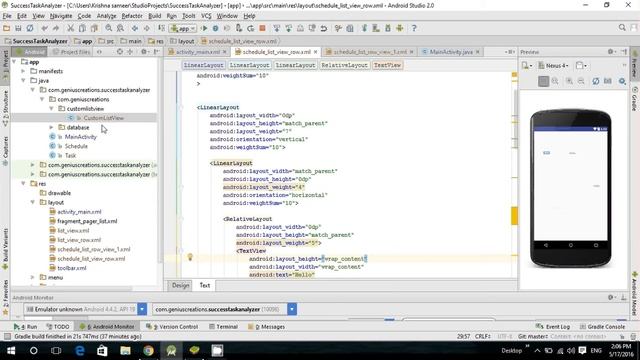Screen dimensions: 640x360
Task: Zoom out on the layout preview
Action: click(x=581, y=81)
